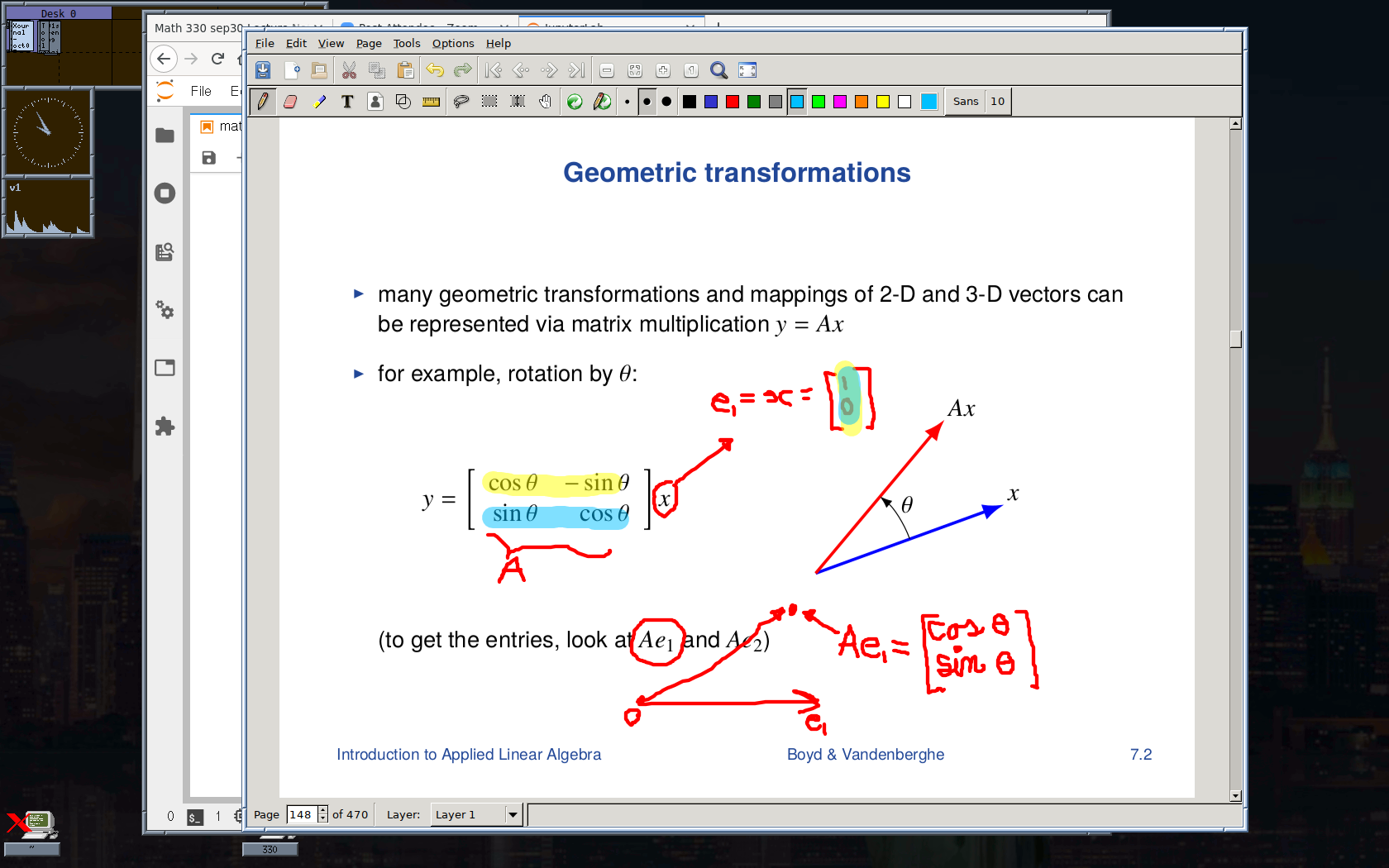
Task: Open the Options menu
Action: tap(452, 44)
